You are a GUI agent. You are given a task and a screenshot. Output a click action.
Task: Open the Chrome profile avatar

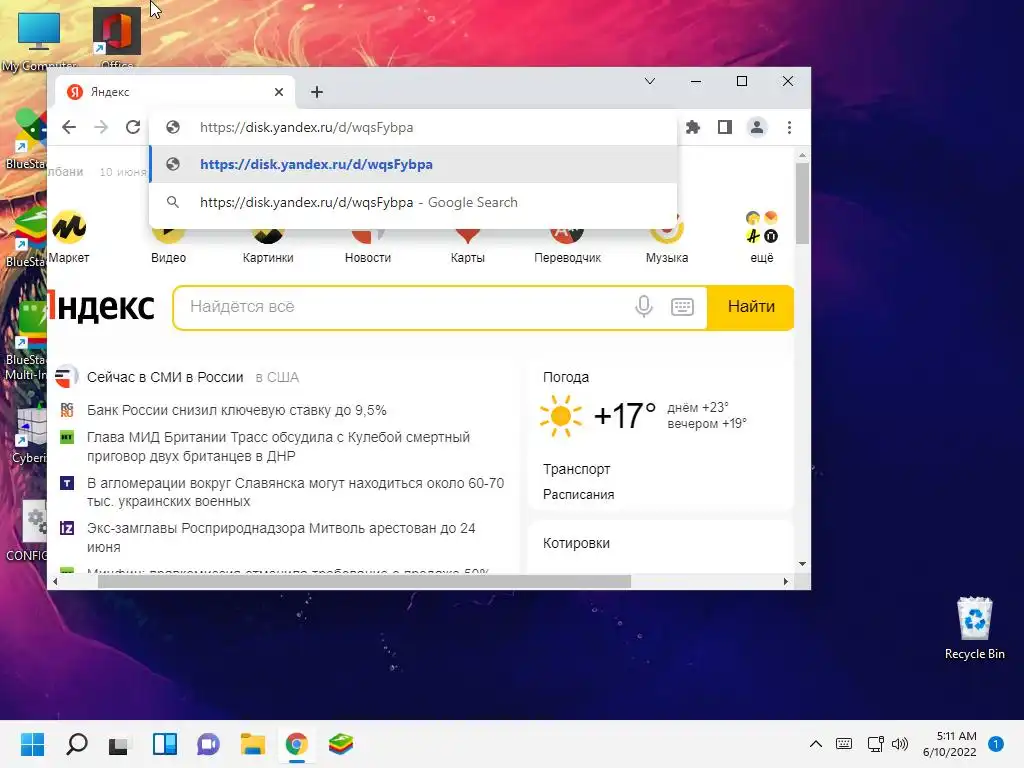coord(757,127)
